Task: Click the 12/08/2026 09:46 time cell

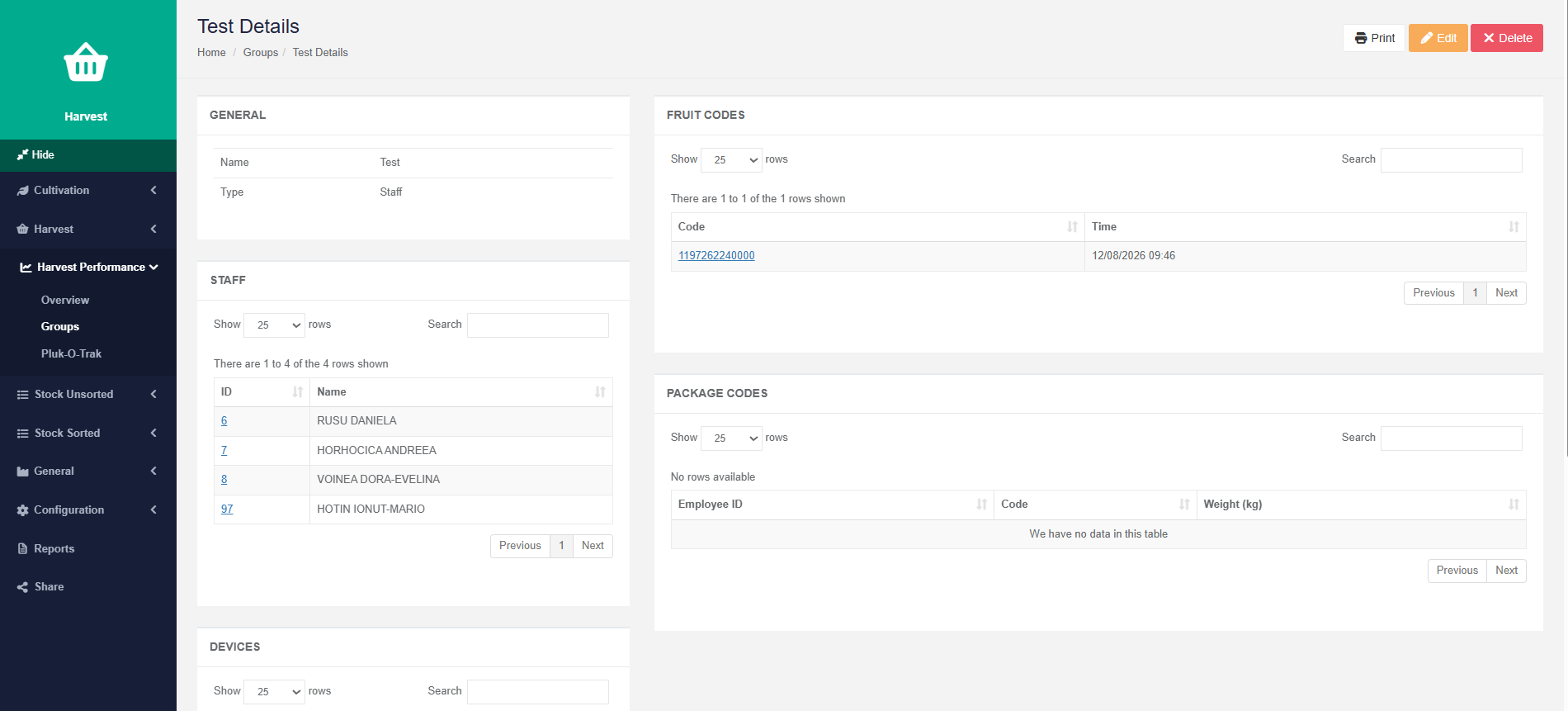Action: tap(1306, 256)
